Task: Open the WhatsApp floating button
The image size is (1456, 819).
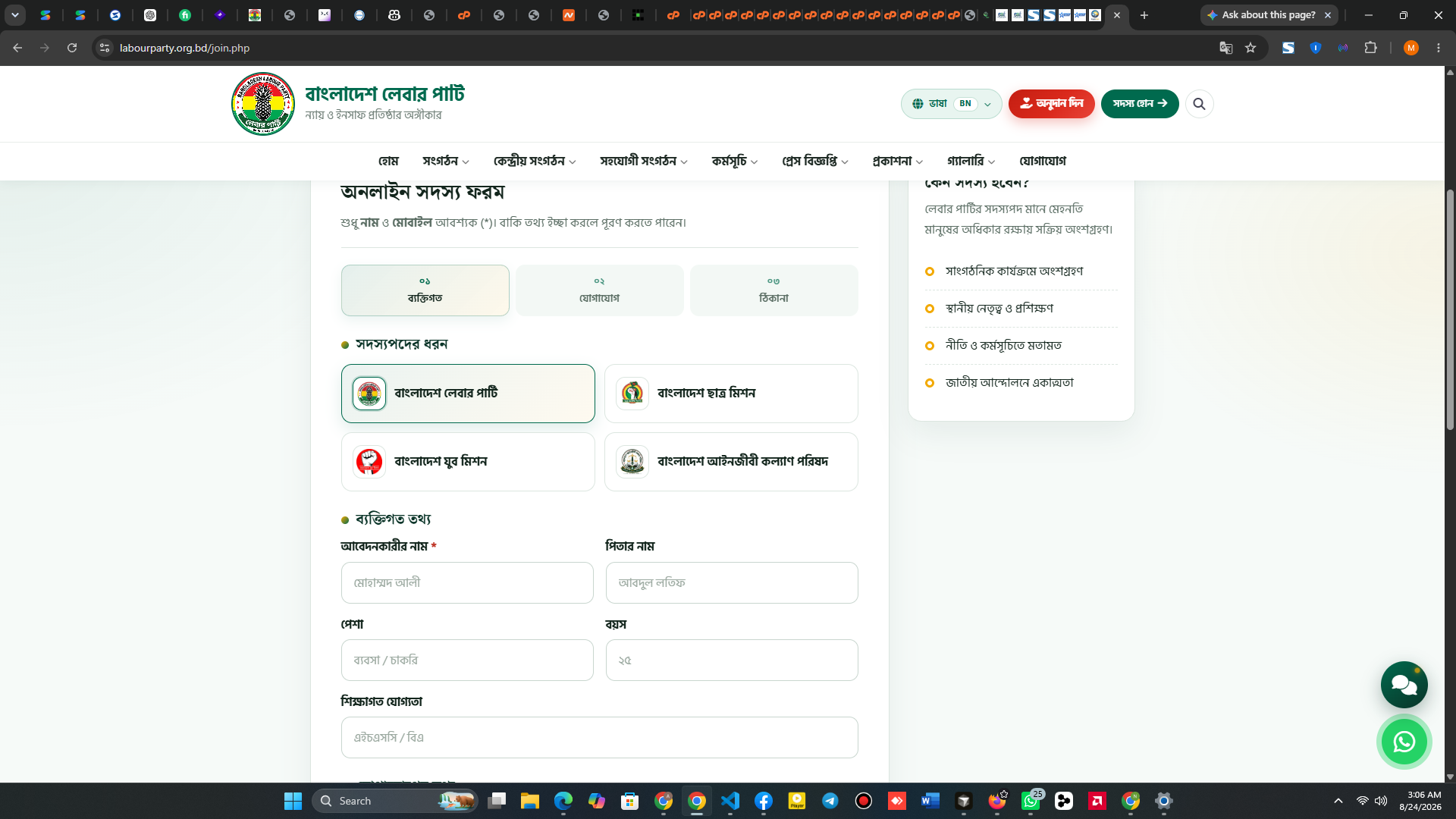Action: [1404, 742]
